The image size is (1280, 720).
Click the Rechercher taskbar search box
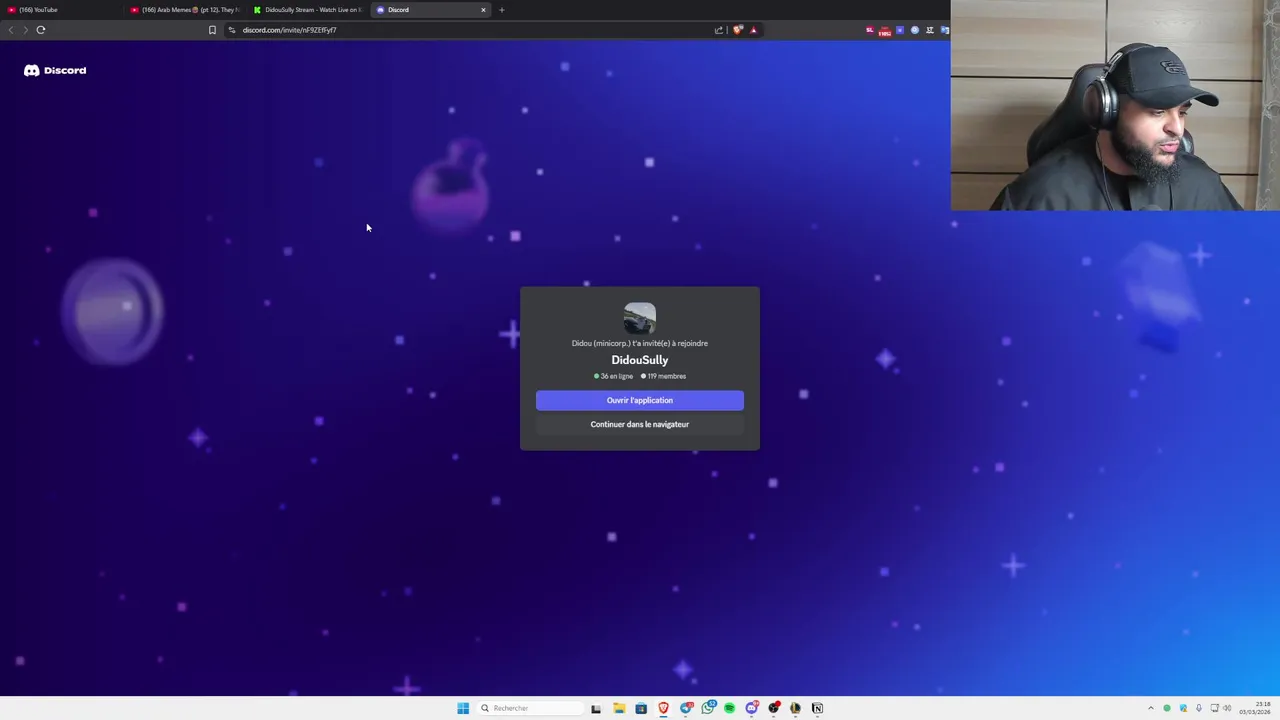529,708
